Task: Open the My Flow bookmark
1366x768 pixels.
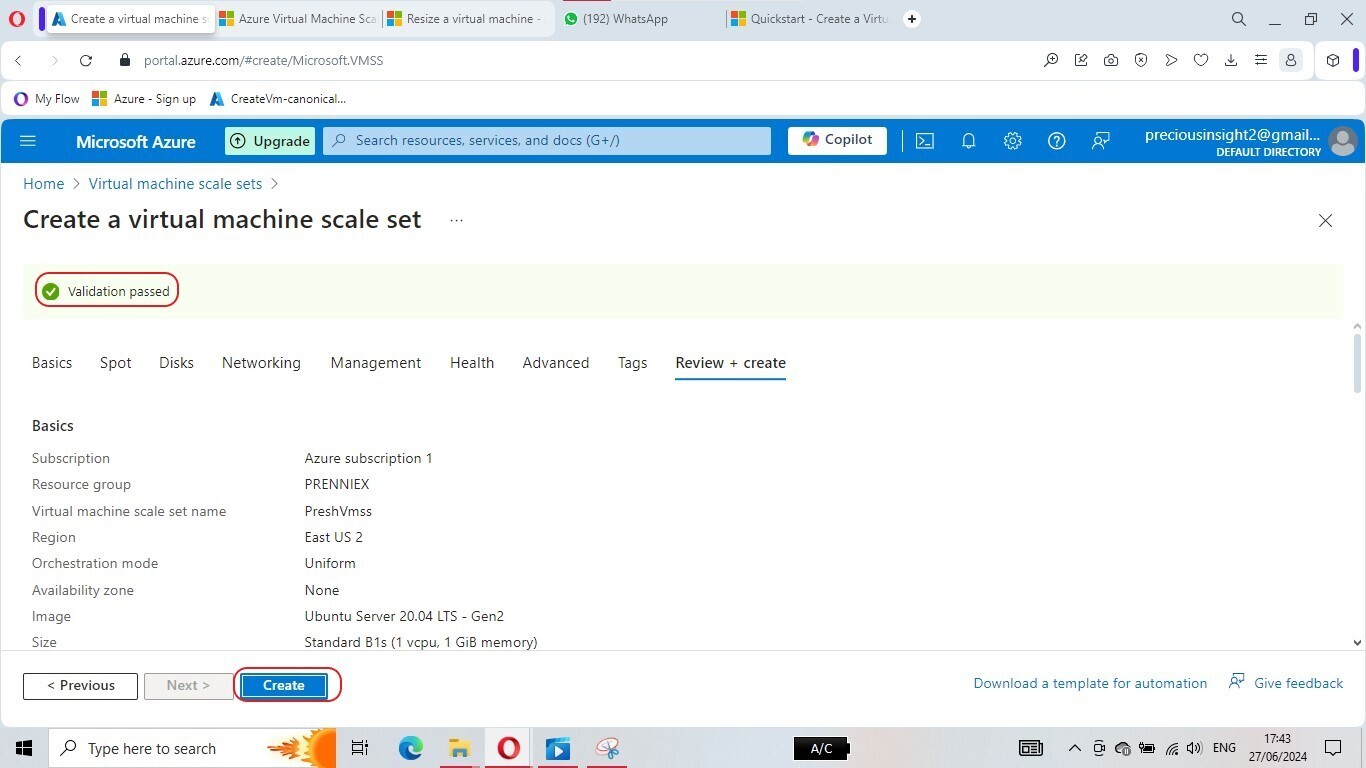Action: [47, 99]
